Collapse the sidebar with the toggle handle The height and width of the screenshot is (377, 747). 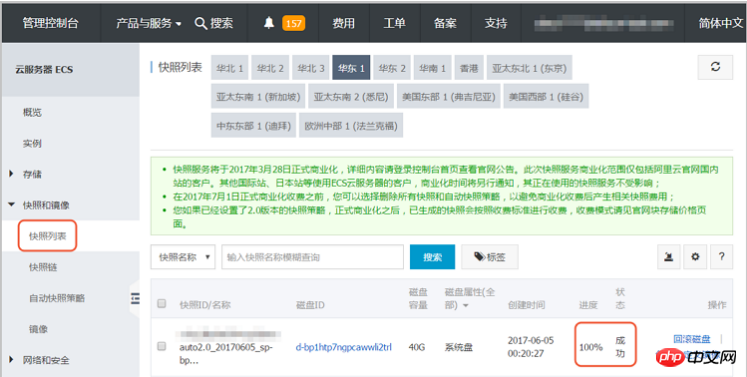(135, 298)
